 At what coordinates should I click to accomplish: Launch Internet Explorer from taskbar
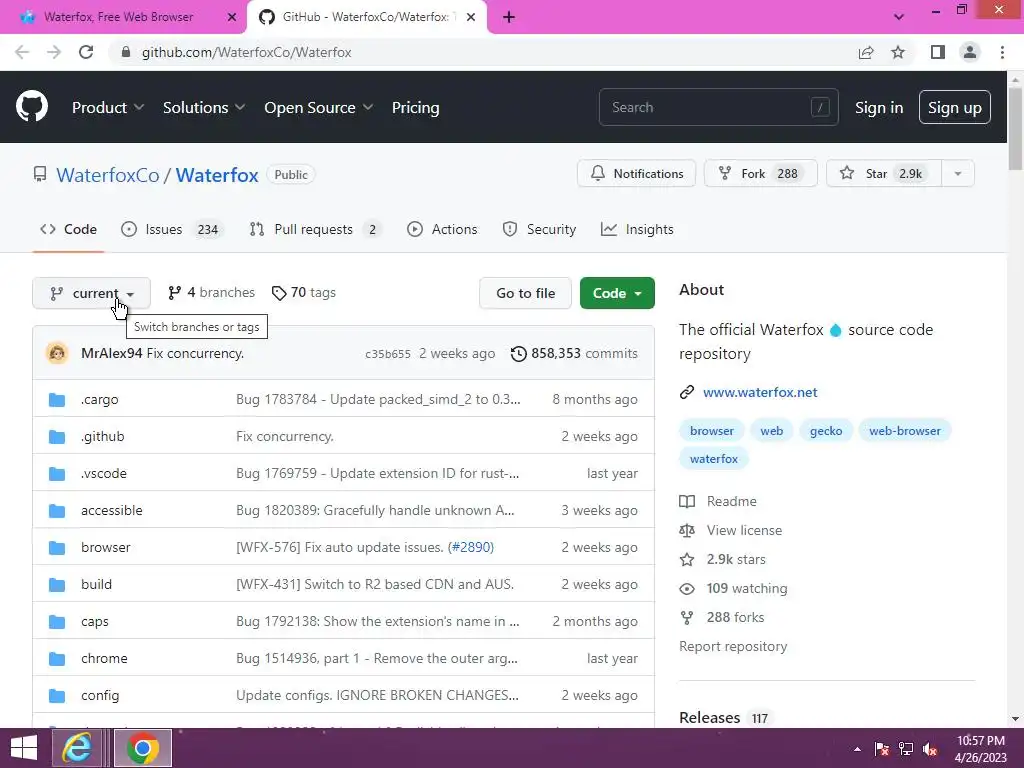coord(77,748)
